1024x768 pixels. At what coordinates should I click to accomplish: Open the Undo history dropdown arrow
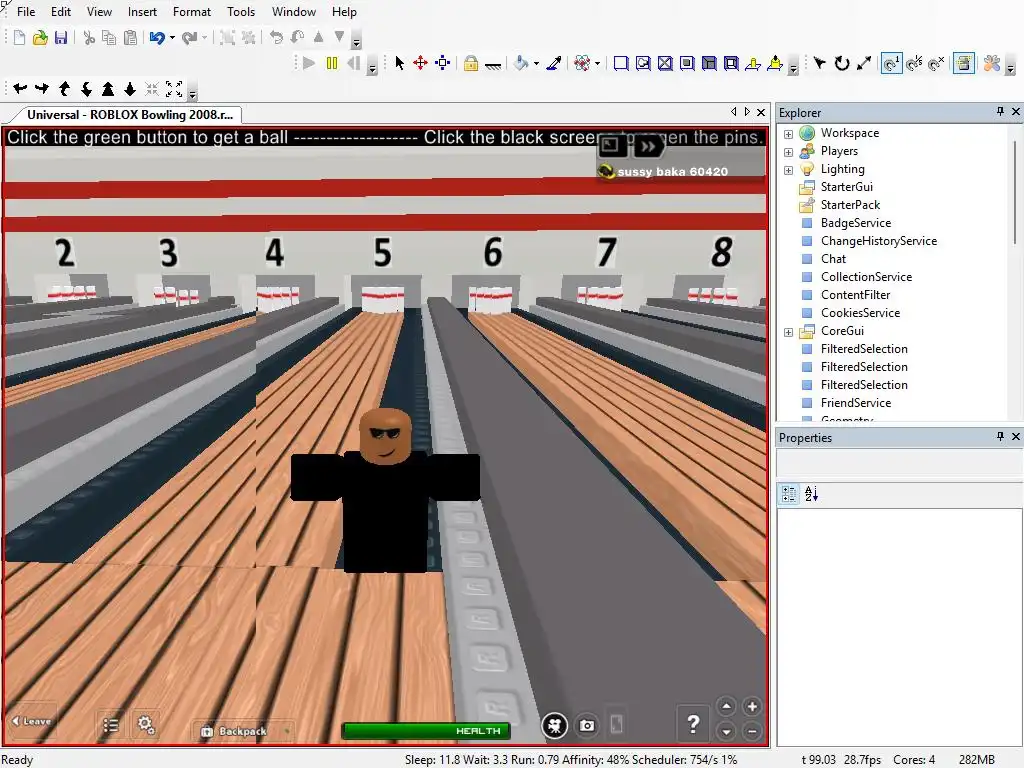pyautogui.click(x=172, y=38)
